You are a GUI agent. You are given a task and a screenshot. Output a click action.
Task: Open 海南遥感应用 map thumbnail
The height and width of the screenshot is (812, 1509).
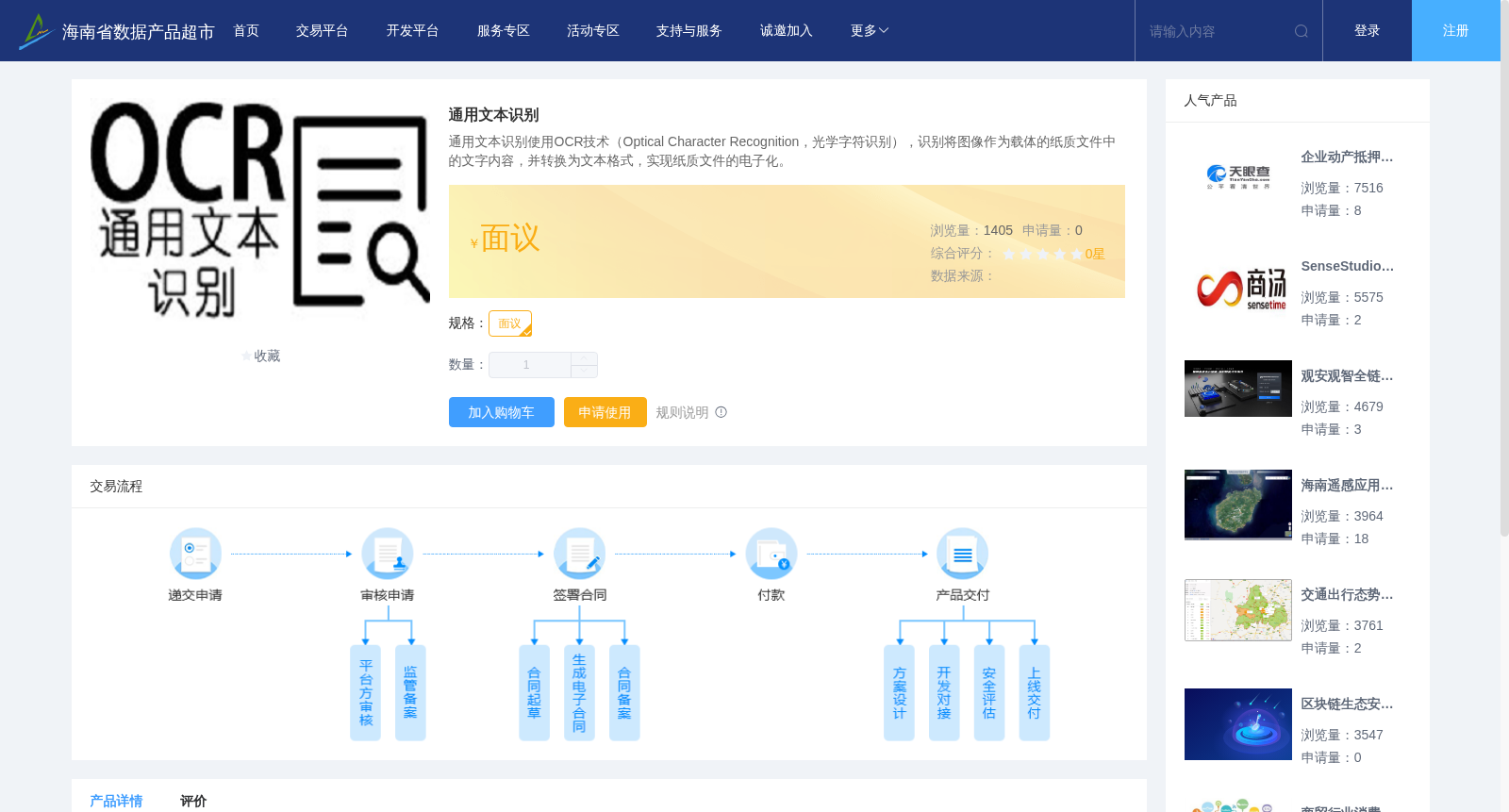[1238, 505]
